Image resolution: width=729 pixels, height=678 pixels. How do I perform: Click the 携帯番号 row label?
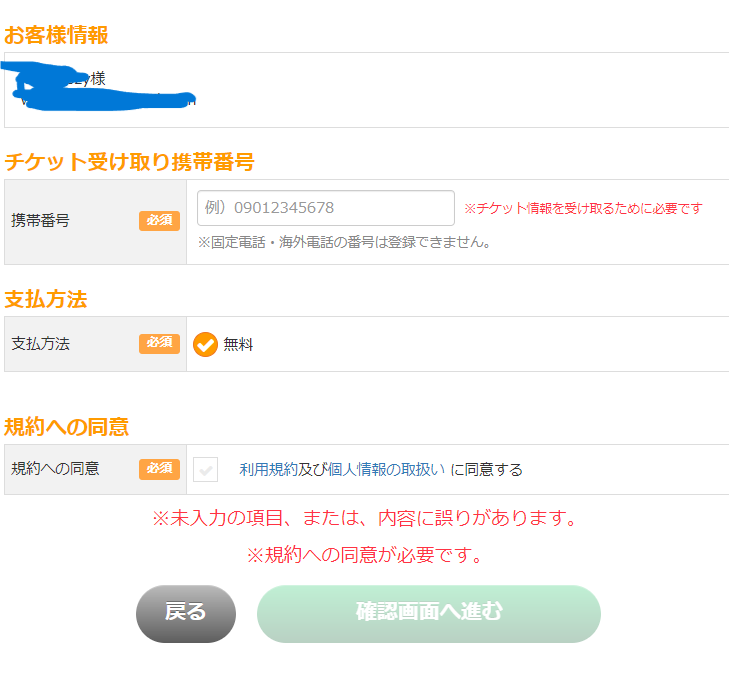point(40,221)
